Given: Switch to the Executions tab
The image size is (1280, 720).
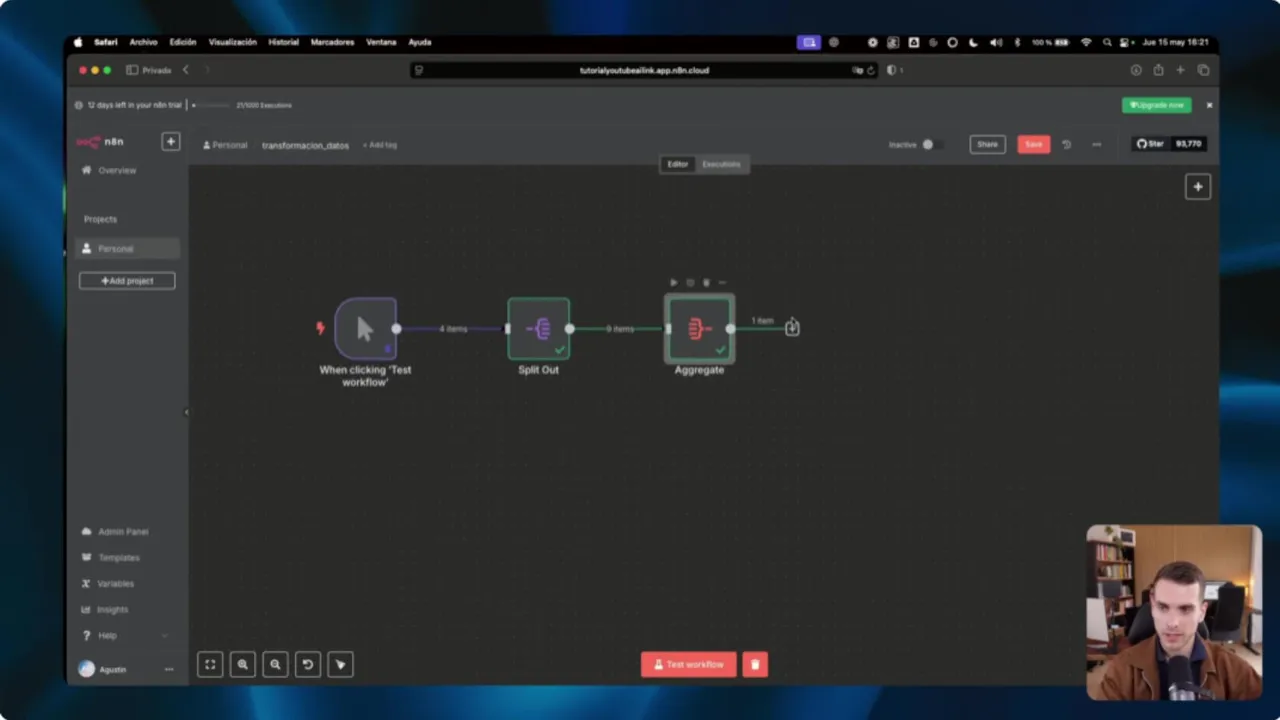Looking at the screenshot, I should (721, 164).
